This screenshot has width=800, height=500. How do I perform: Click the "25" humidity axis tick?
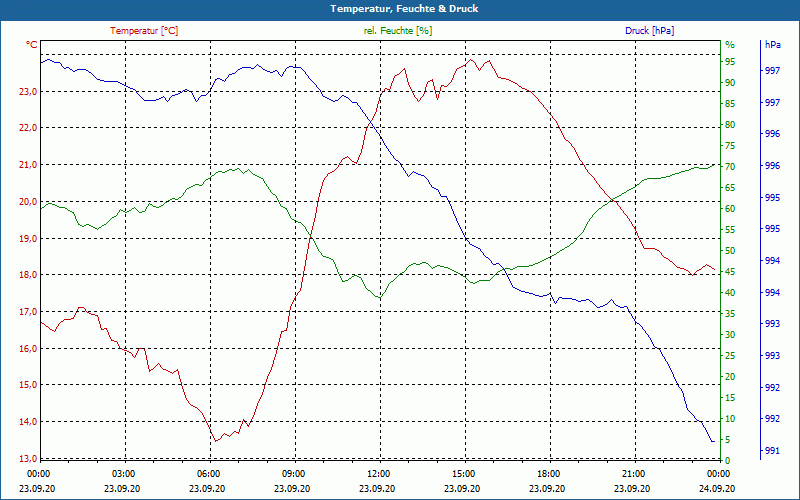pos(730,356)
